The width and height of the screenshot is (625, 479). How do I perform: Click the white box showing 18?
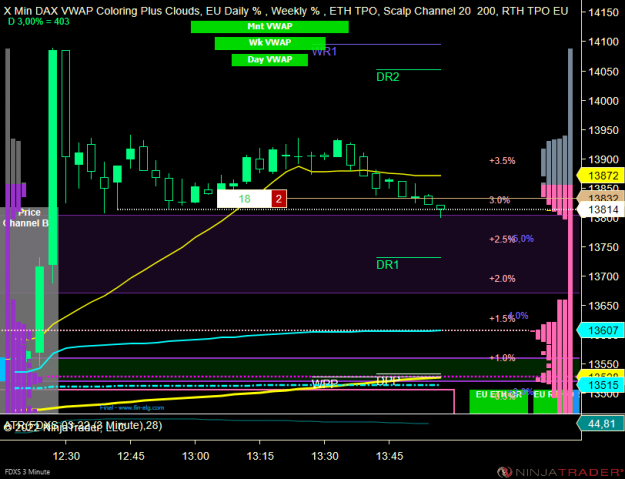(x=244, y=198)
